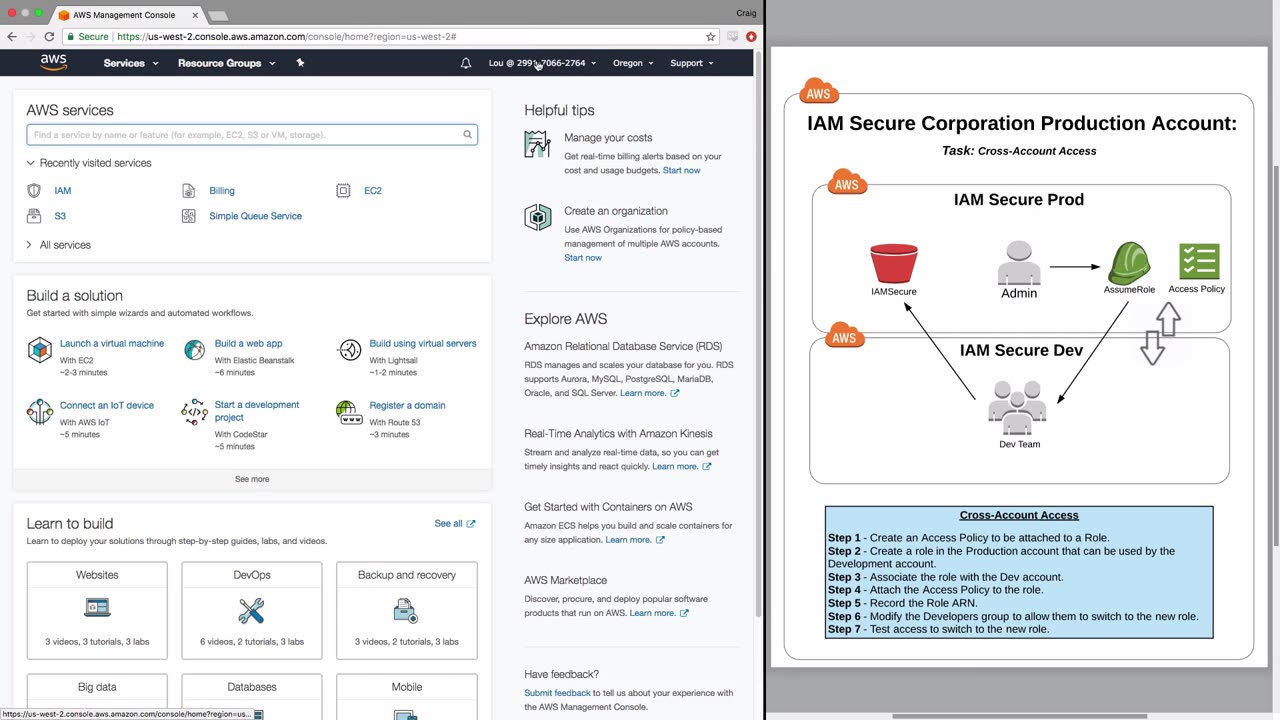Close the AWS Management Console tab
The height and width of the screenshot is (720, 1280).
coord(195,15)
